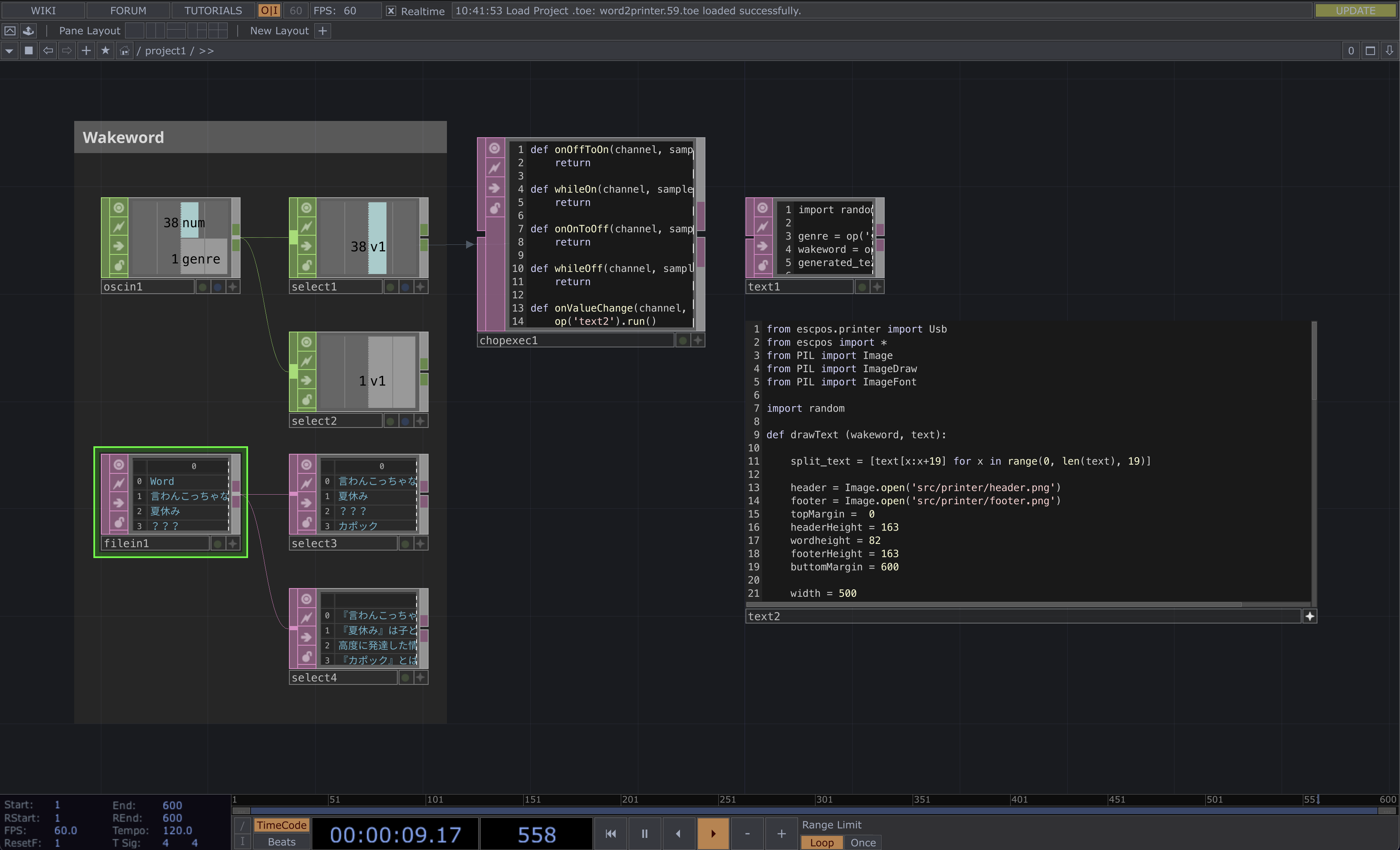1400x850 pixels.
Task: Click the add plus icon on chopexec1 footer
Action: tap(698, 340)
